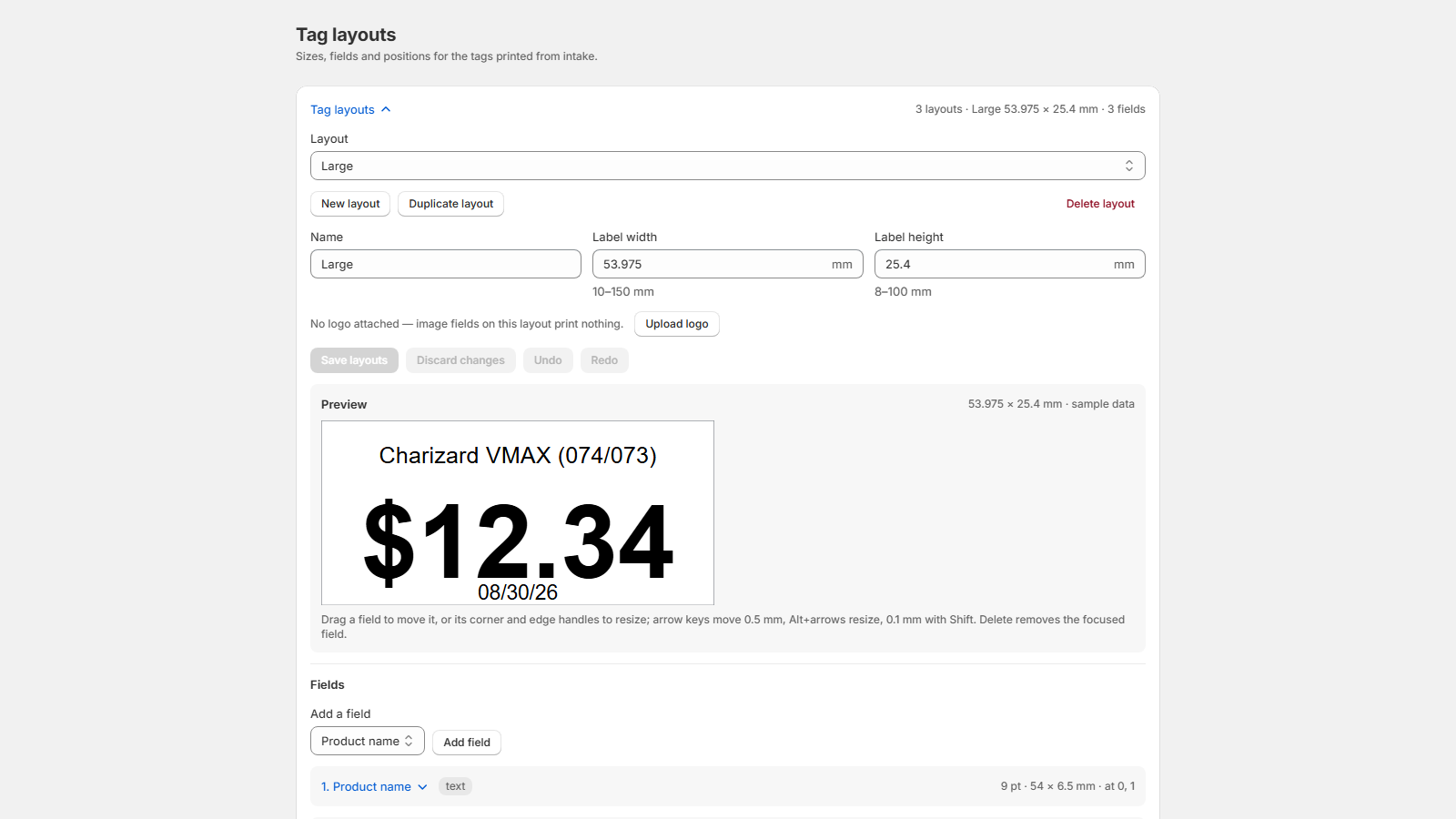Screen dimensions: 1456x819
Task: Click the New layout button
Action: coord(350,204)
